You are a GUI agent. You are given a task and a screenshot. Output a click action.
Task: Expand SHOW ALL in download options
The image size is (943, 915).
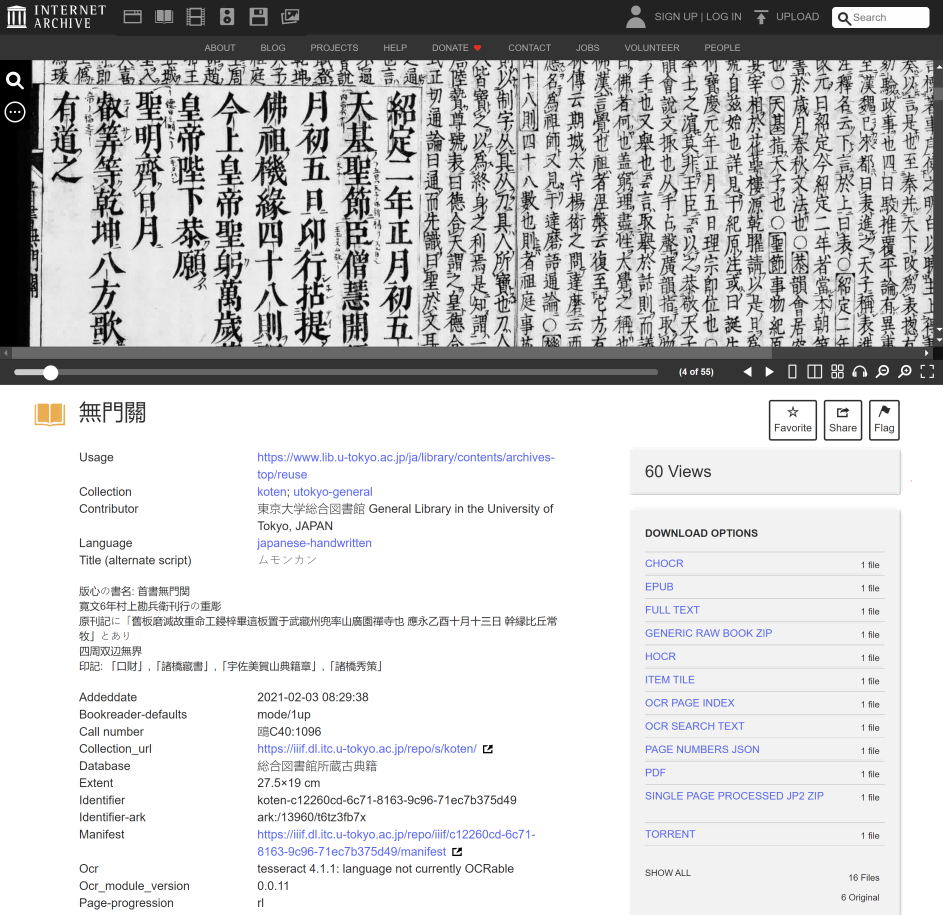click(x=667, y=872)
